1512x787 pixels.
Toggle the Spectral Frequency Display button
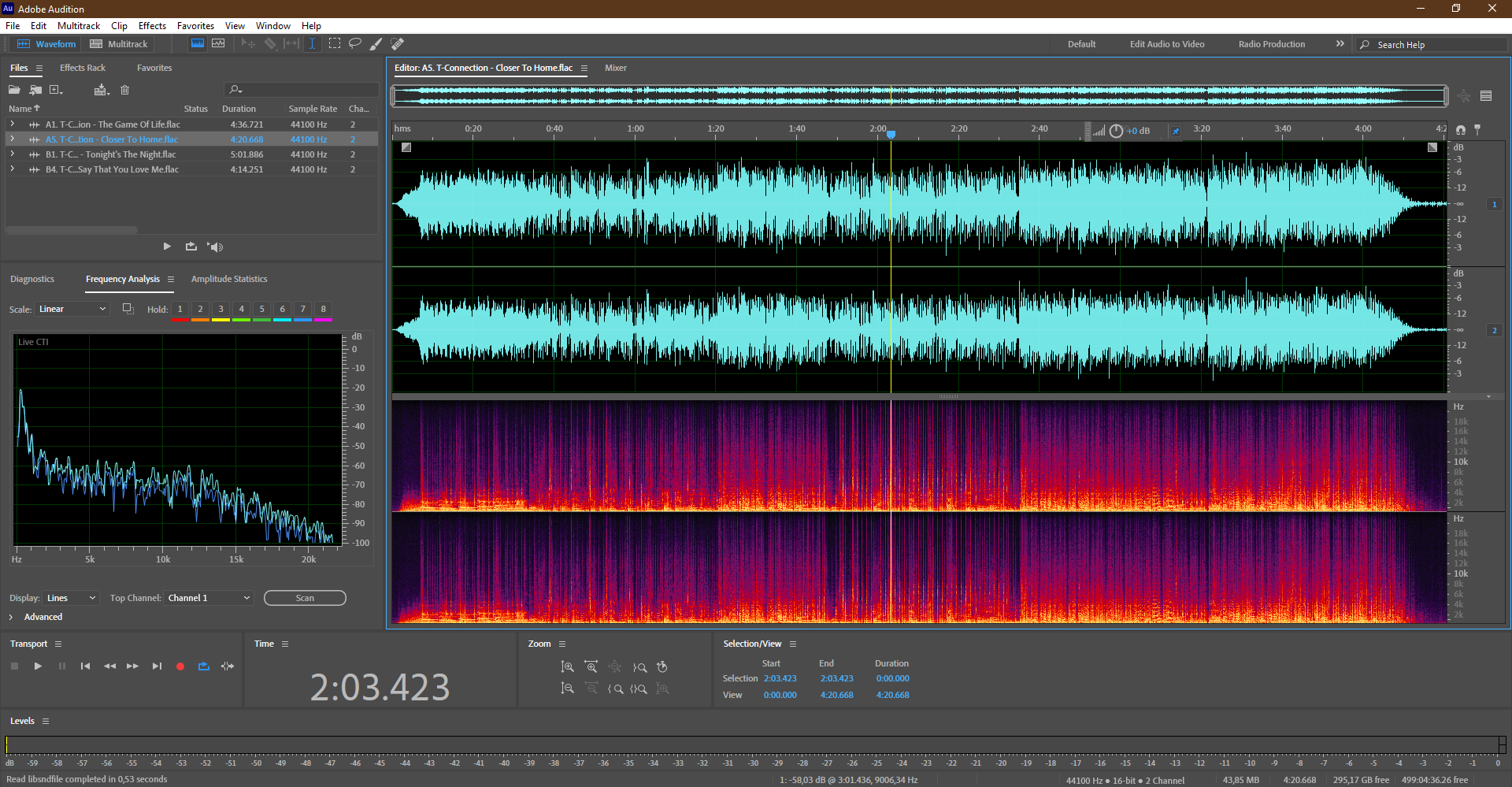pyautogui.click(x=198, y=44)
